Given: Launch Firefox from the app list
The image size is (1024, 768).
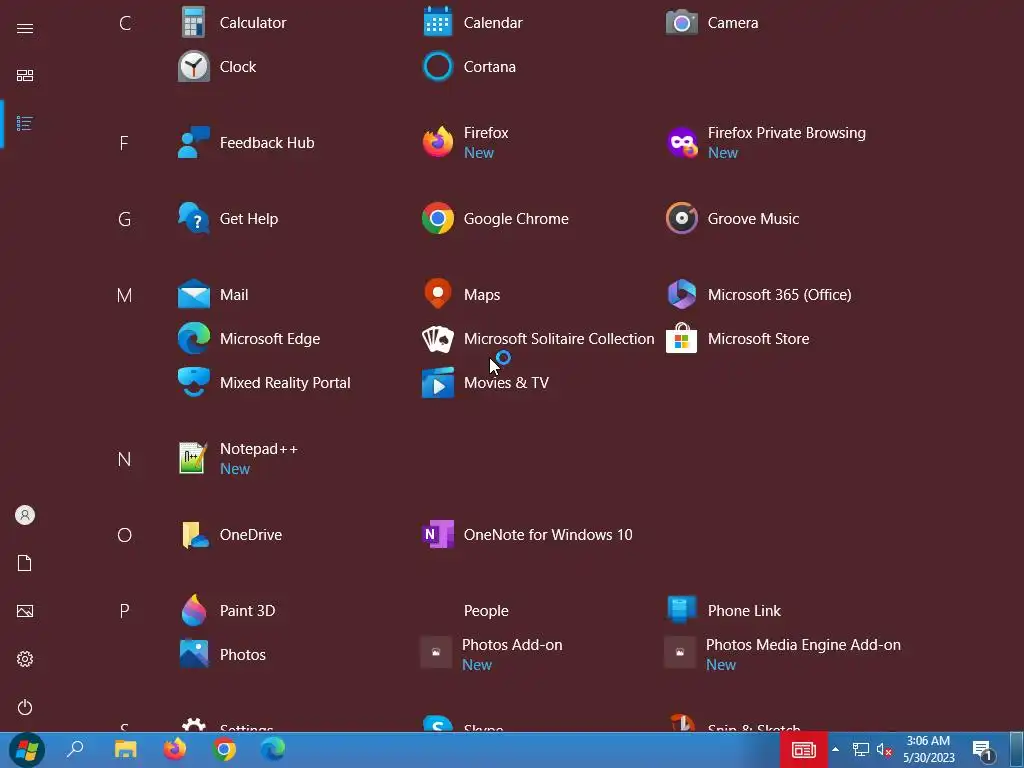Looking at the screenshot, I should point(438,142).
